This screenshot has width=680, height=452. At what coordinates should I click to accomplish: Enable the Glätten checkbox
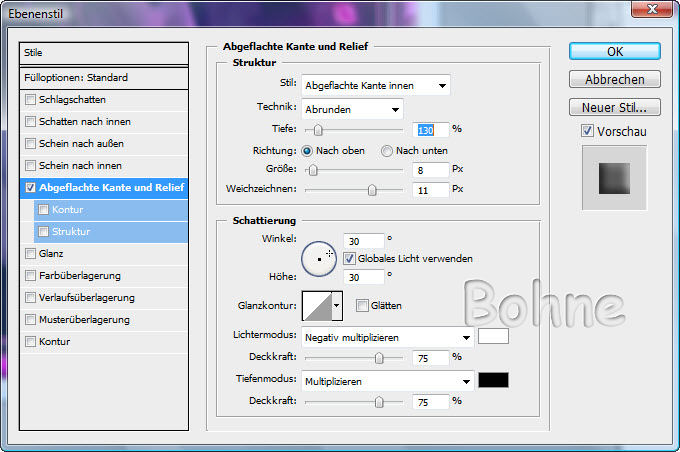[362, 305]
